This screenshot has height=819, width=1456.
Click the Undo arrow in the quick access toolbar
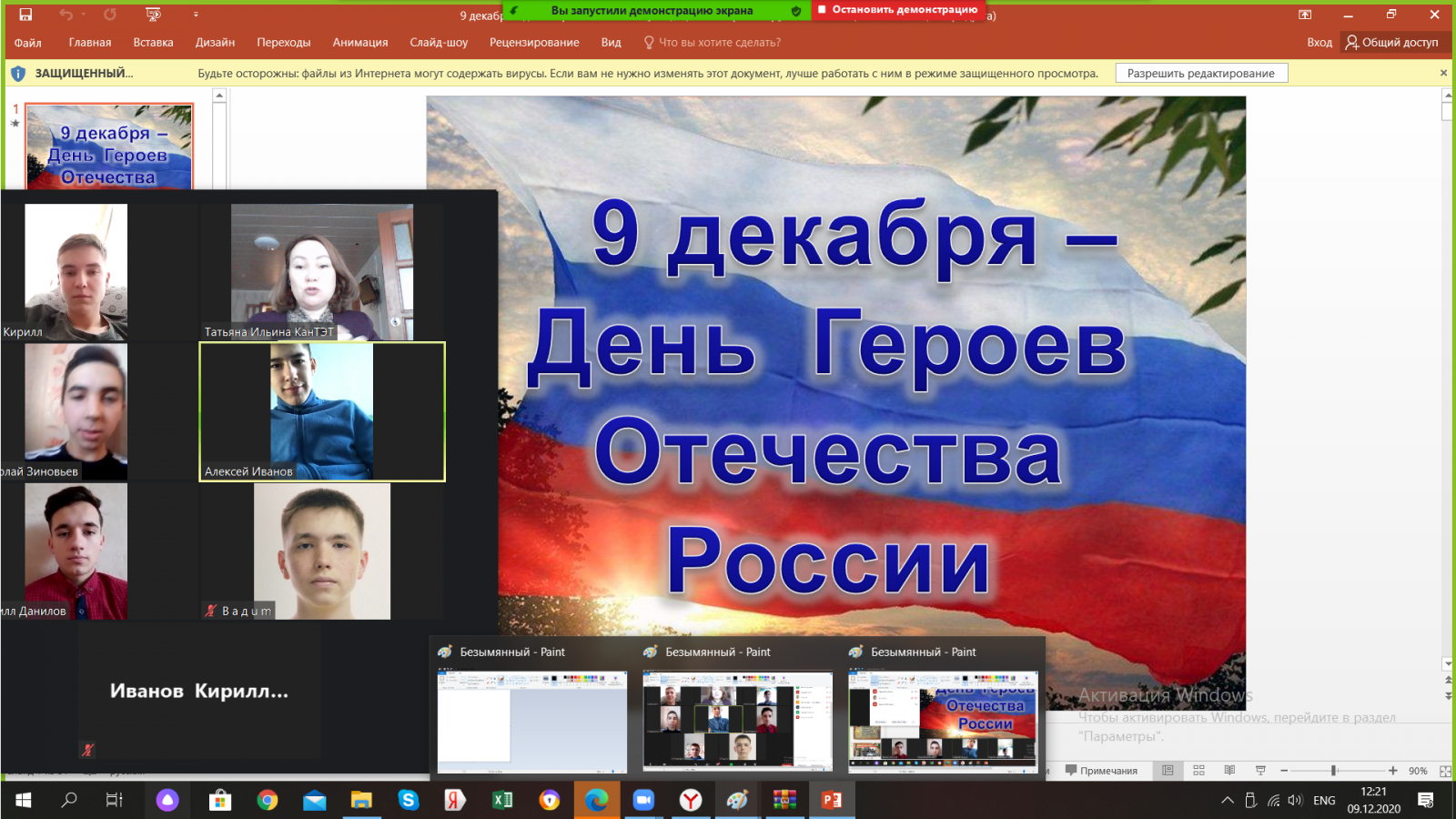click(x=66, y=15)
